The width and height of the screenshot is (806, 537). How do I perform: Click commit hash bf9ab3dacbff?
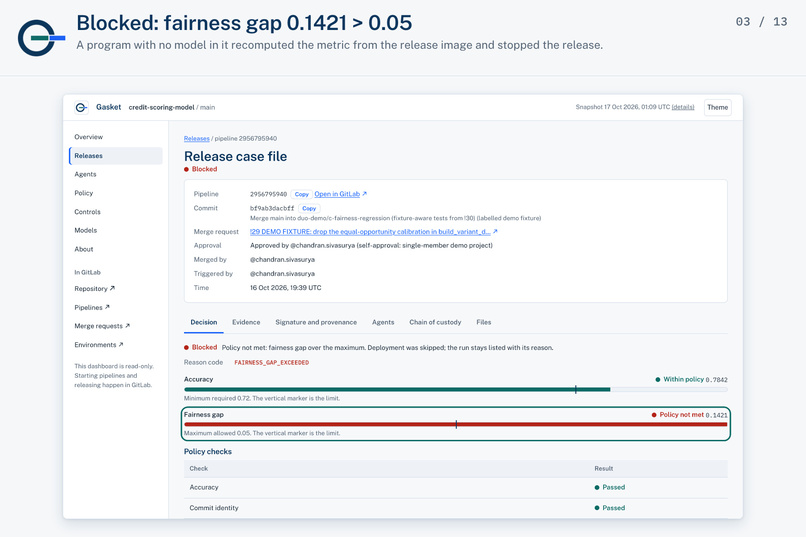point(272,209)
